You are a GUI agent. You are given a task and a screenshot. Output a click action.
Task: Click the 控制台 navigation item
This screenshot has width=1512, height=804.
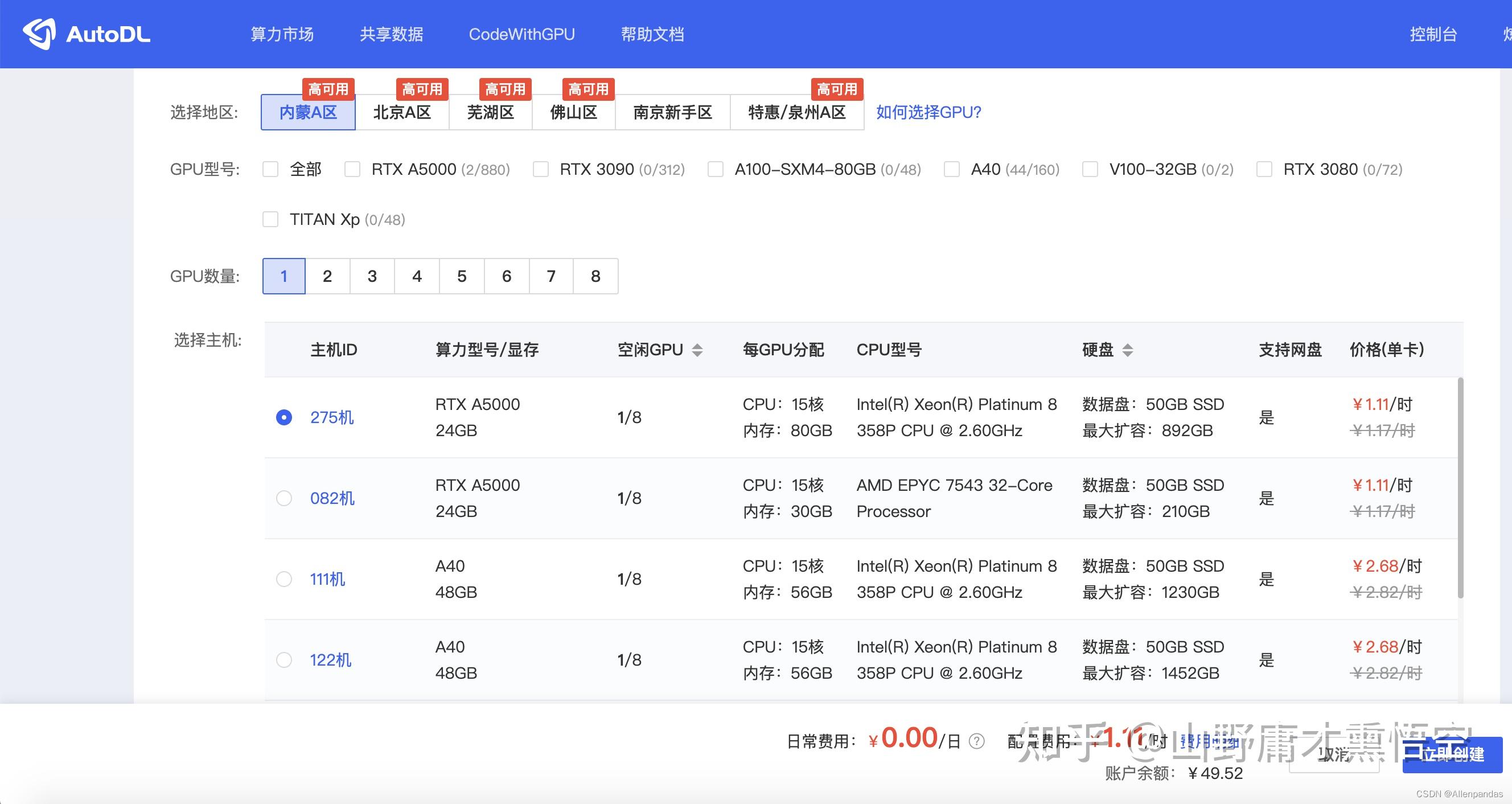click(x=1433, y=34)
